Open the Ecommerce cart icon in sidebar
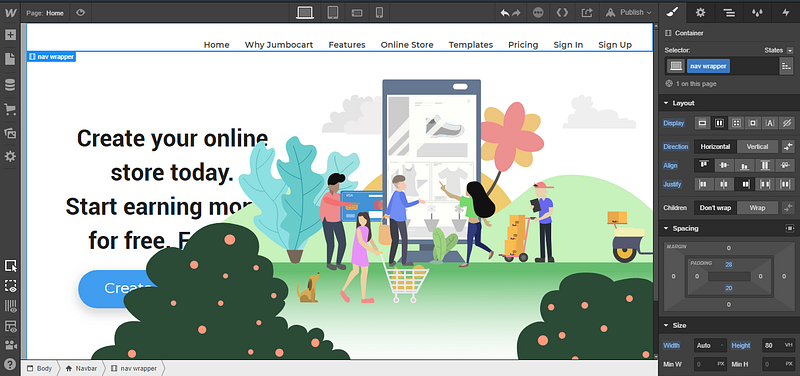The image size is (800, 376). click(10, 109)
